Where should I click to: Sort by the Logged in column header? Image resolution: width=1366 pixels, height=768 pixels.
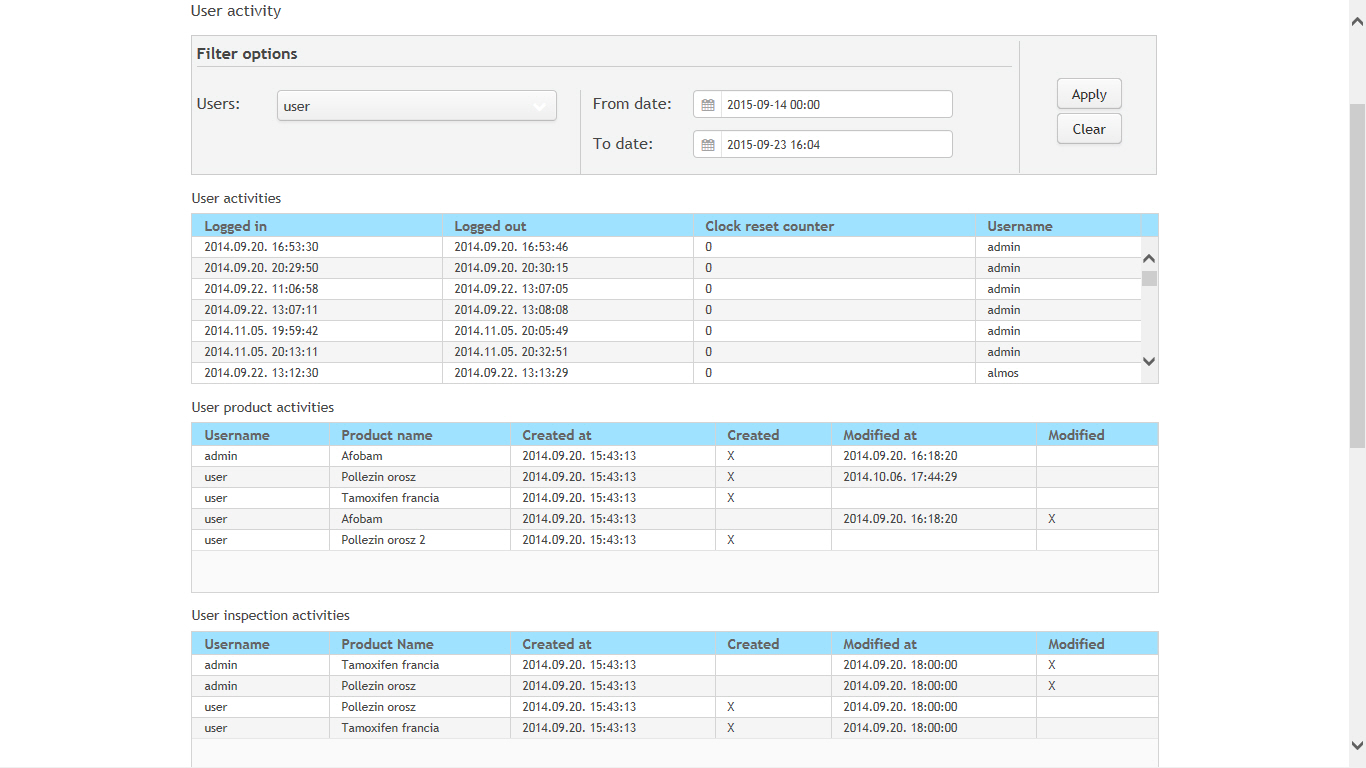[236, 226]
